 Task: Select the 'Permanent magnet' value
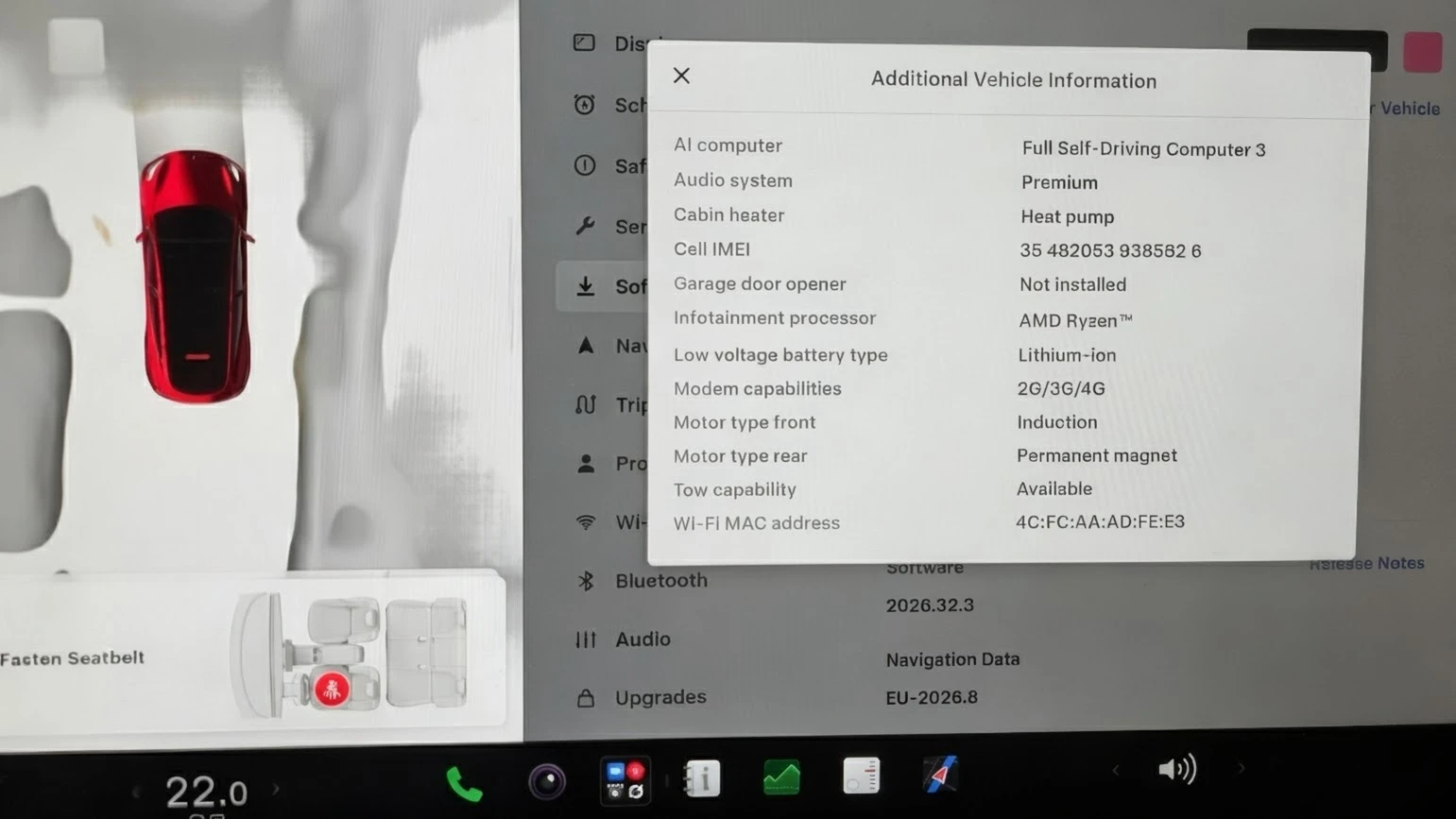[1096, 455]
